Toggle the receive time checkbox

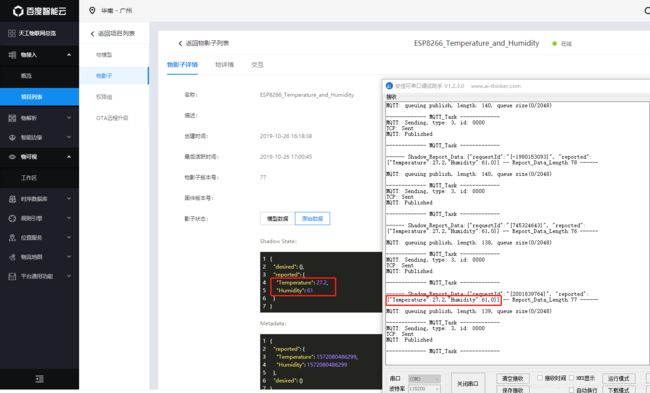(x=540, y=378)
